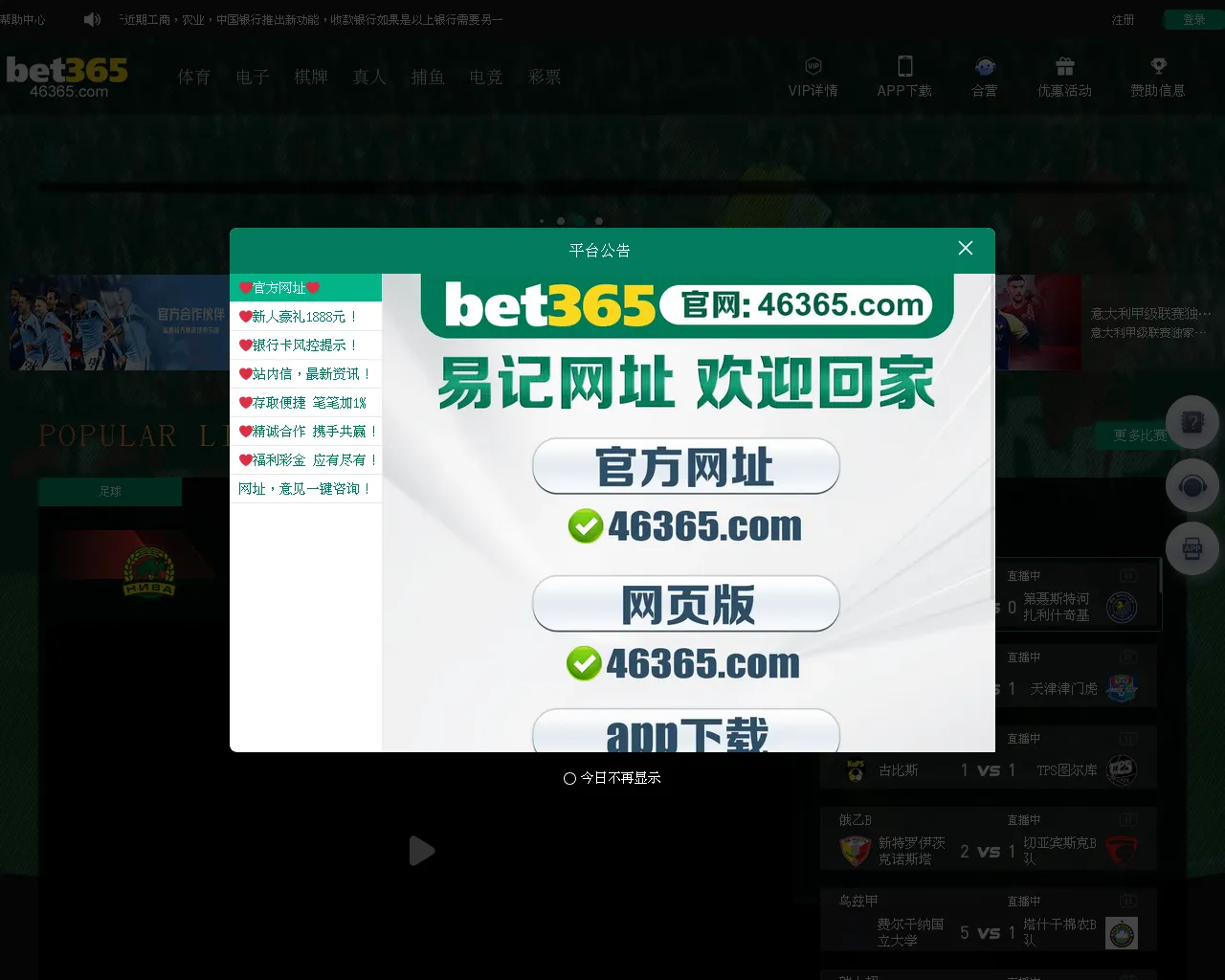The width and height of the screenshot is (1225, 980).
Task: Click the 天津津门虎 team logo
Action: (x=1122, y=688)
